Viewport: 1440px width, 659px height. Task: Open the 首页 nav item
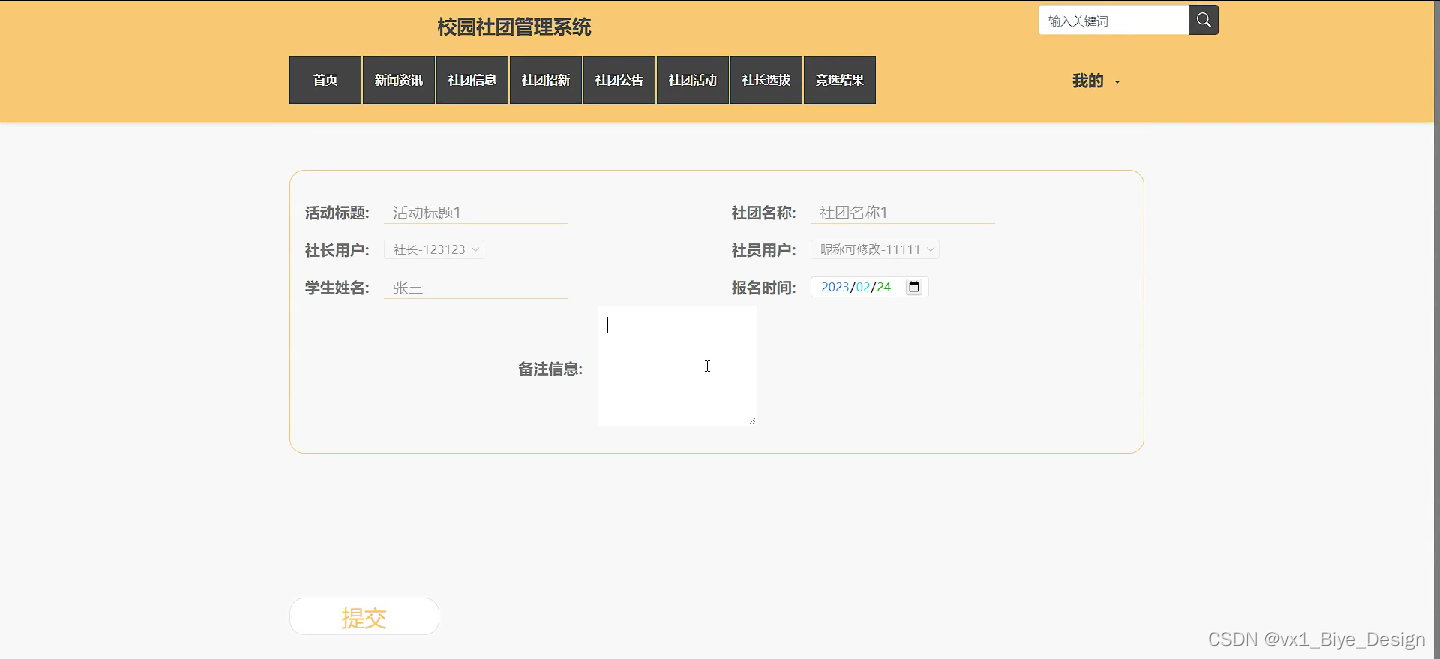point(325,80)
